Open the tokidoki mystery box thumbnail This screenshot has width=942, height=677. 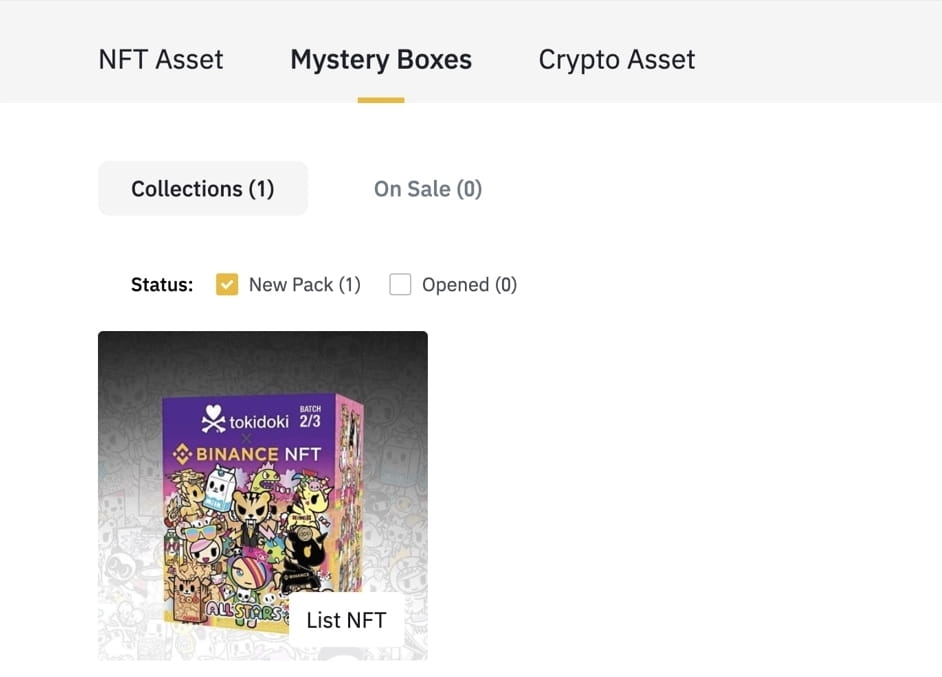pyautogui.click(x=263, y=496)
